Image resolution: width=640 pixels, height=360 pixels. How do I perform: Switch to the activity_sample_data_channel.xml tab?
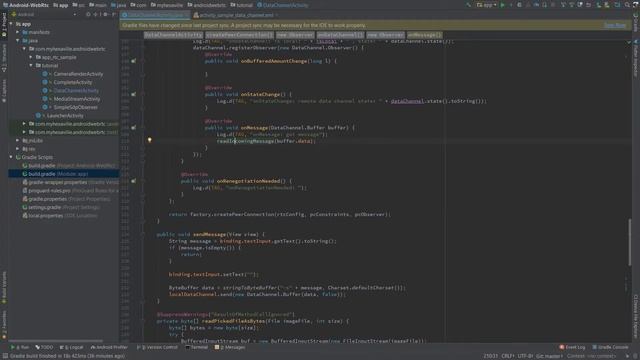(236, 15)
